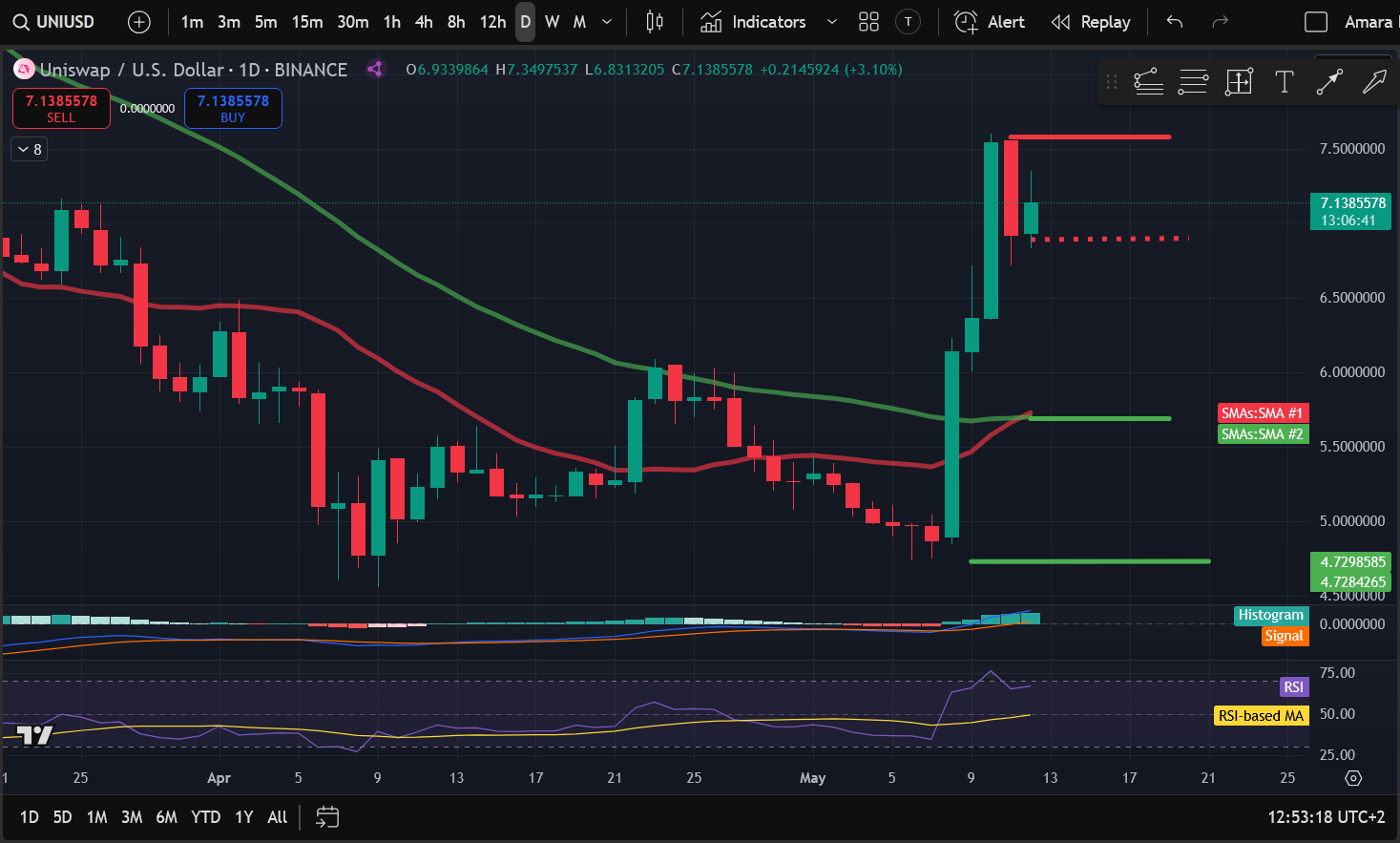The height and width of the screenshot is (843, 1400).
Task: Click the Uniswap symbol logo
Action: click(23, 69)
